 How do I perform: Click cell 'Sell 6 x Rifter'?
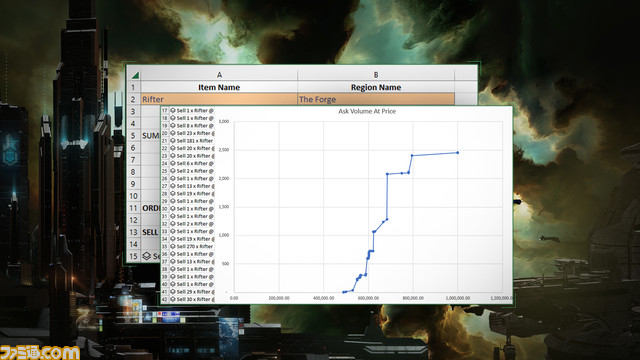(192, 163)
